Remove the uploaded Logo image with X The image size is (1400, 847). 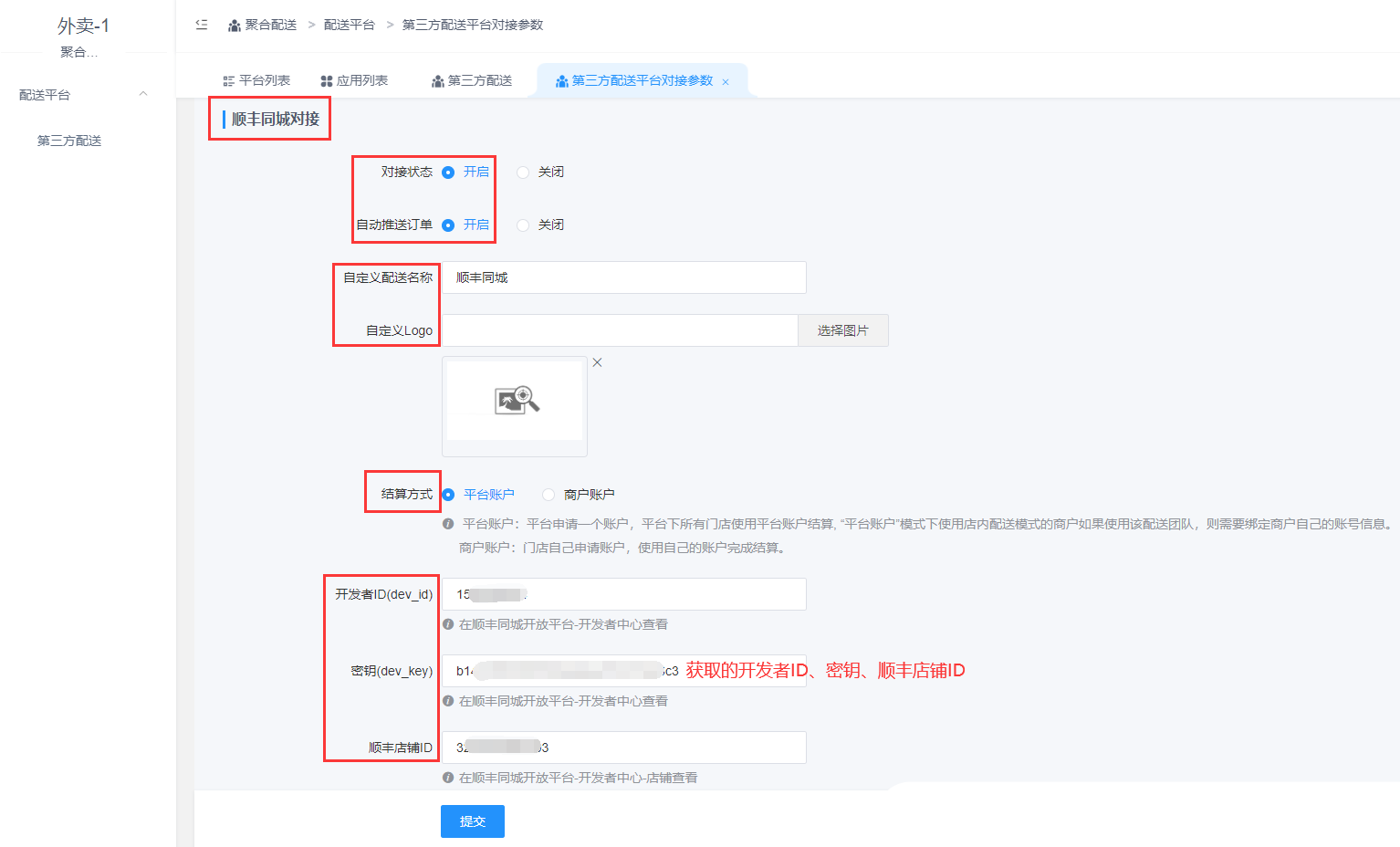click(x=597, y=362)
